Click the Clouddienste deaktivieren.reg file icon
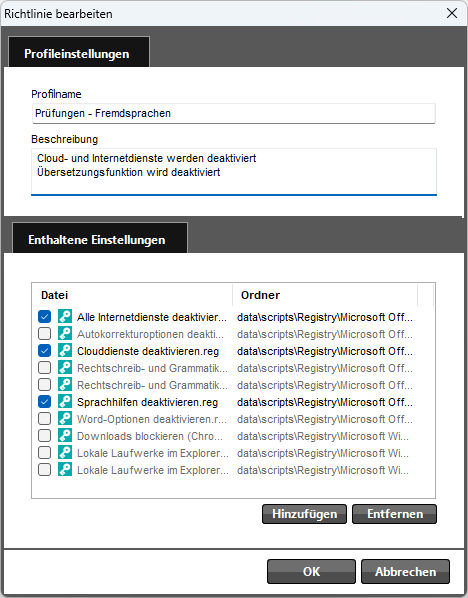 (x=65, y=350)
